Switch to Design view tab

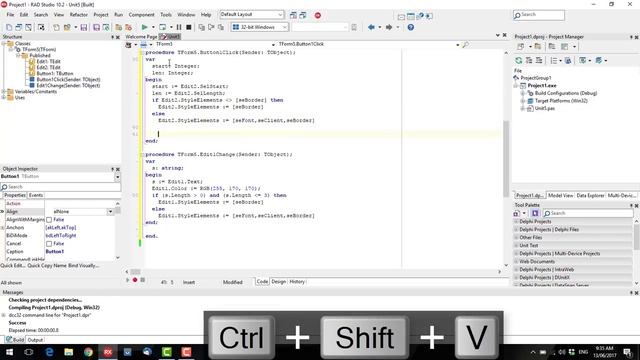279,282
